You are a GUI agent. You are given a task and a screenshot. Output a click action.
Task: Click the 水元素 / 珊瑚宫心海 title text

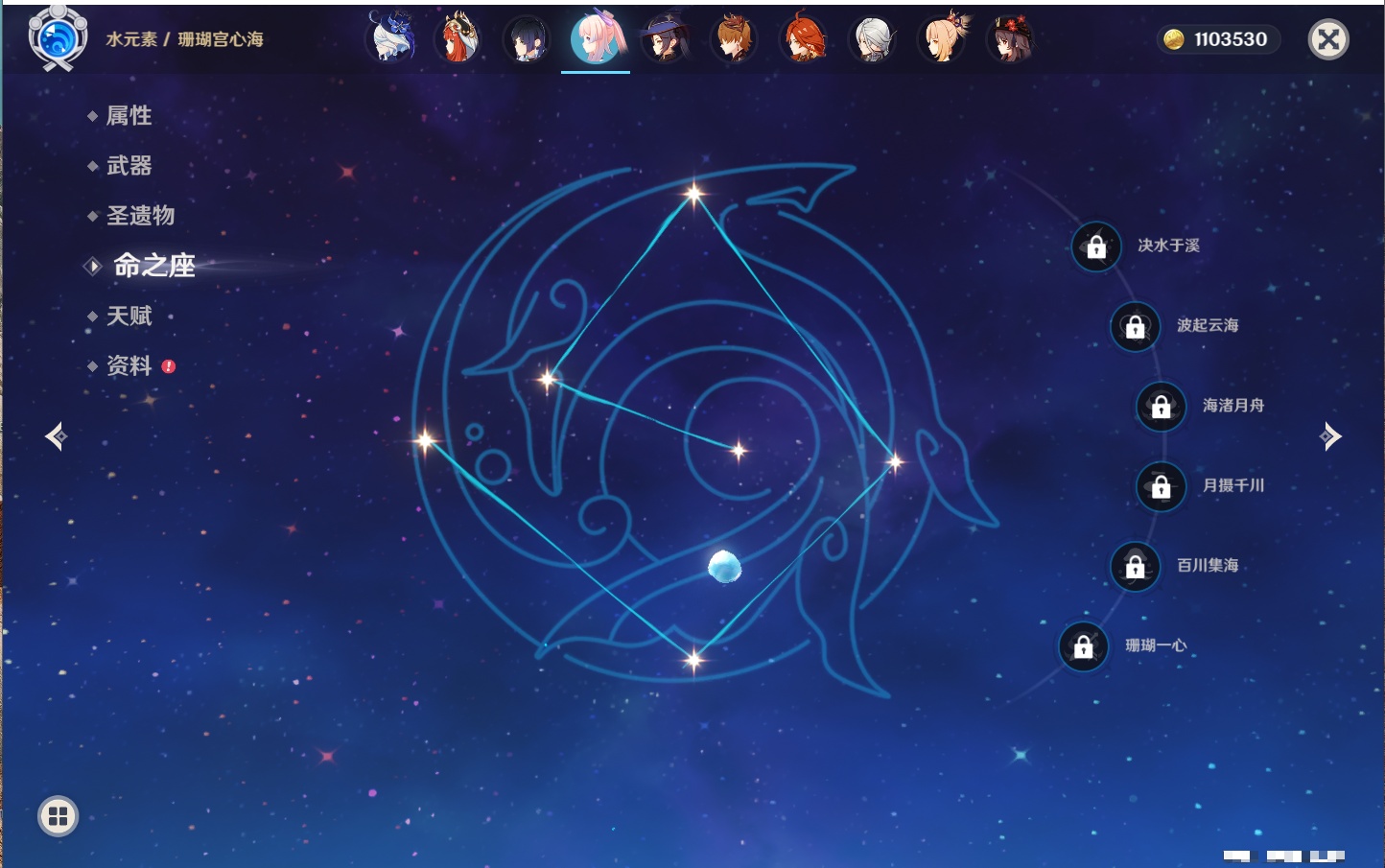pos(184,39)
